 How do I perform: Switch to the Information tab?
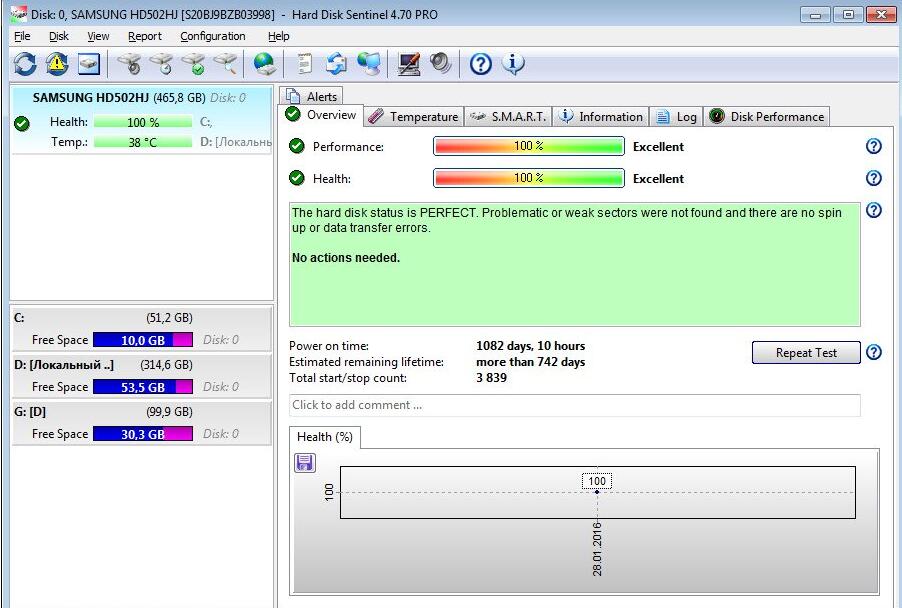pyautogui.click(x=601, y=117)
